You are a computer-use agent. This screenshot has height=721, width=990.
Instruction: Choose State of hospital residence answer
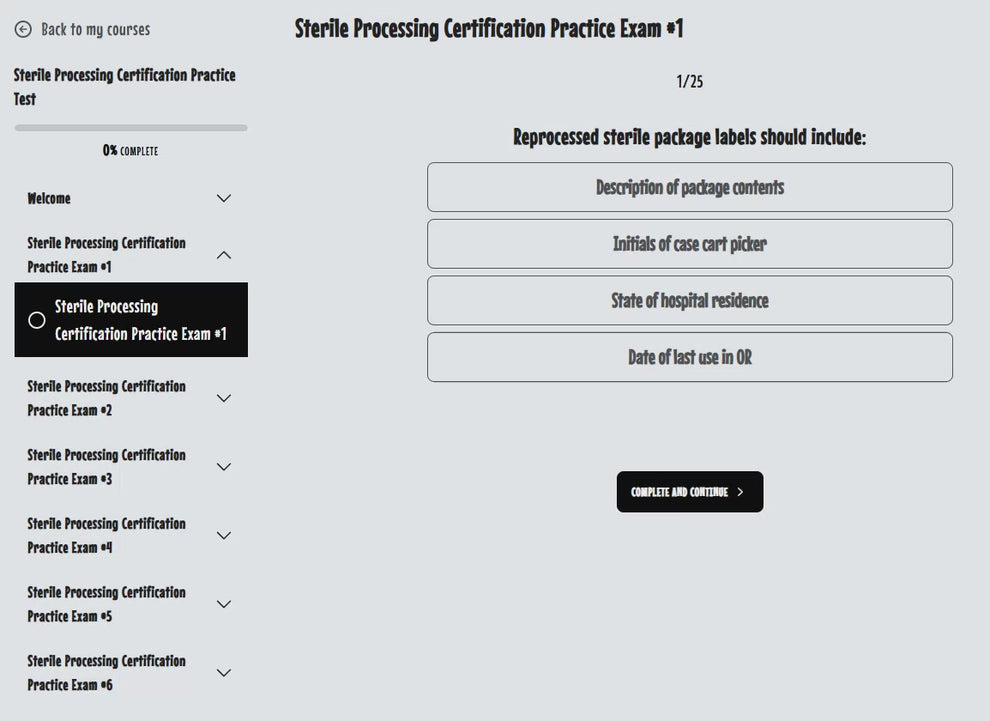689,301
